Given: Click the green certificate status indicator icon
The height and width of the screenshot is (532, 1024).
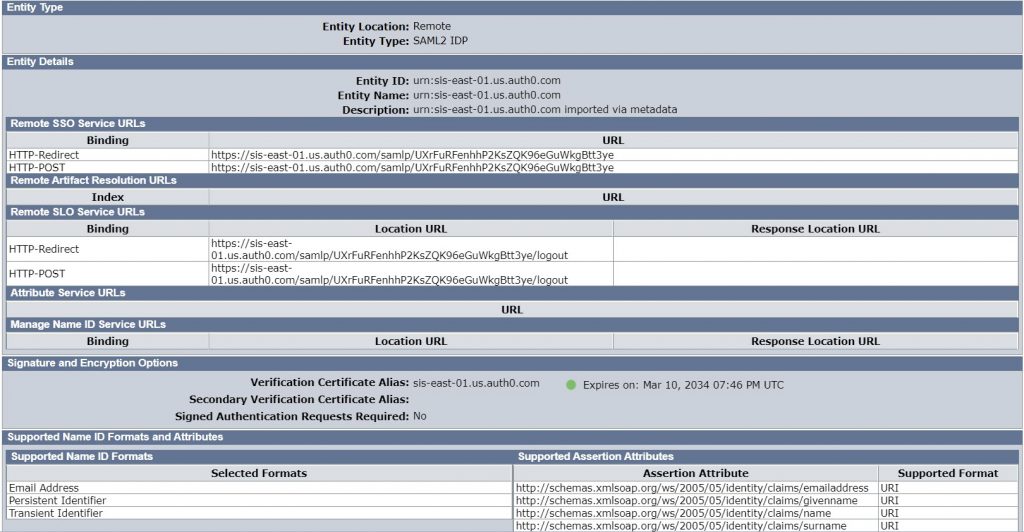Looking at the screenshot, I should coord(571,385).
